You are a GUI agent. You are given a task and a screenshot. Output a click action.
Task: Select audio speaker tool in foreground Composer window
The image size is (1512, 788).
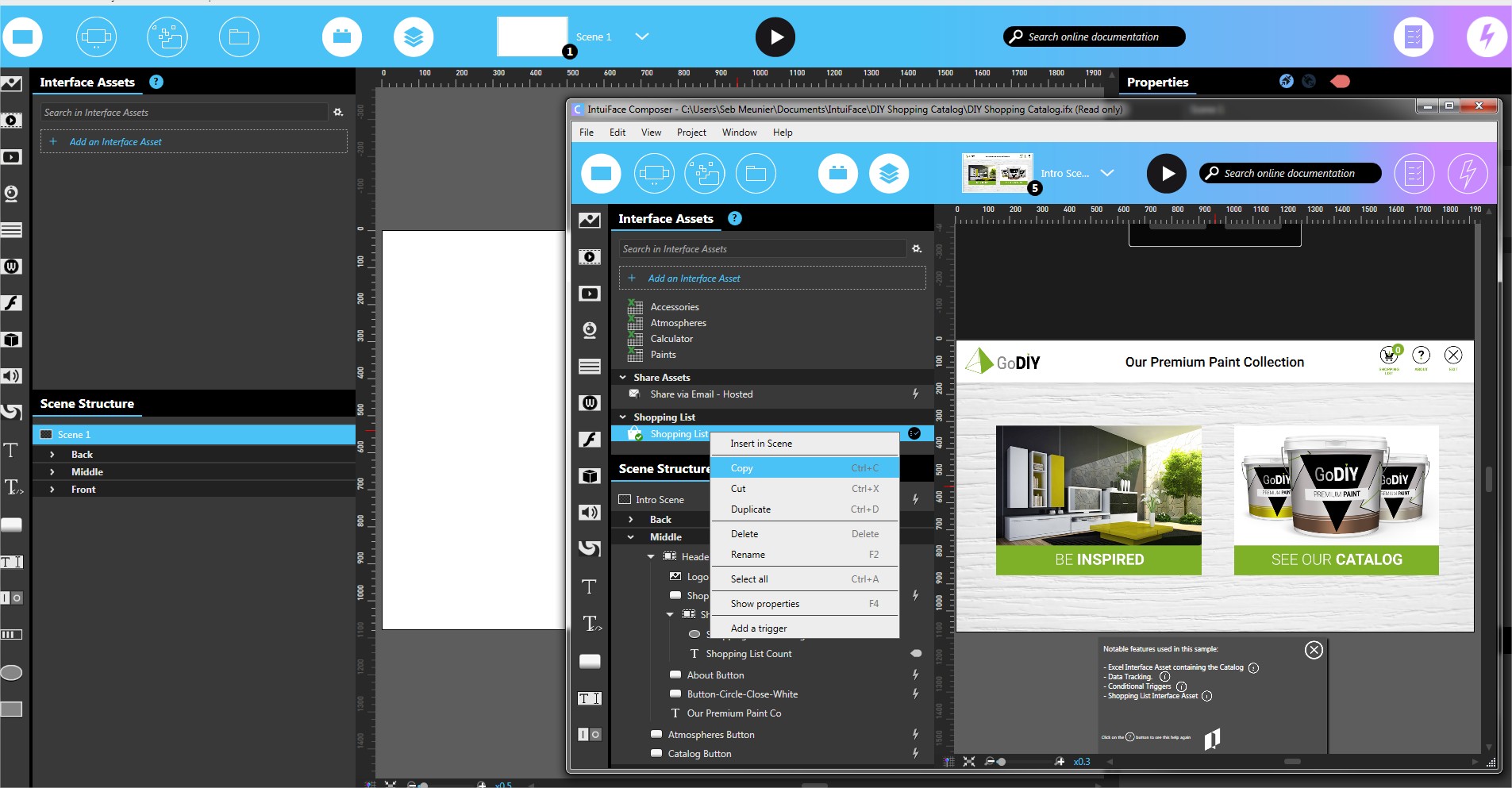[x=589, y=513]
